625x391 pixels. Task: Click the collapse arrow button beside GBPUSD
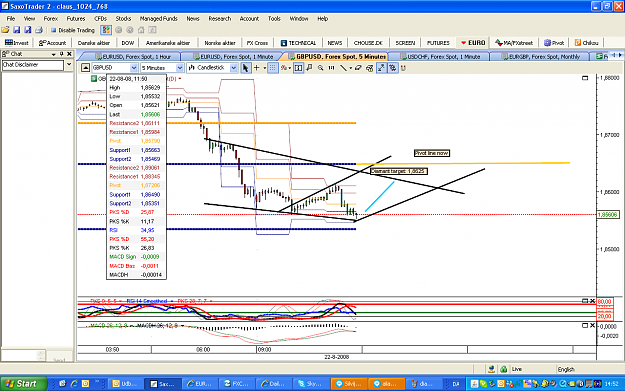pos(85,68)
